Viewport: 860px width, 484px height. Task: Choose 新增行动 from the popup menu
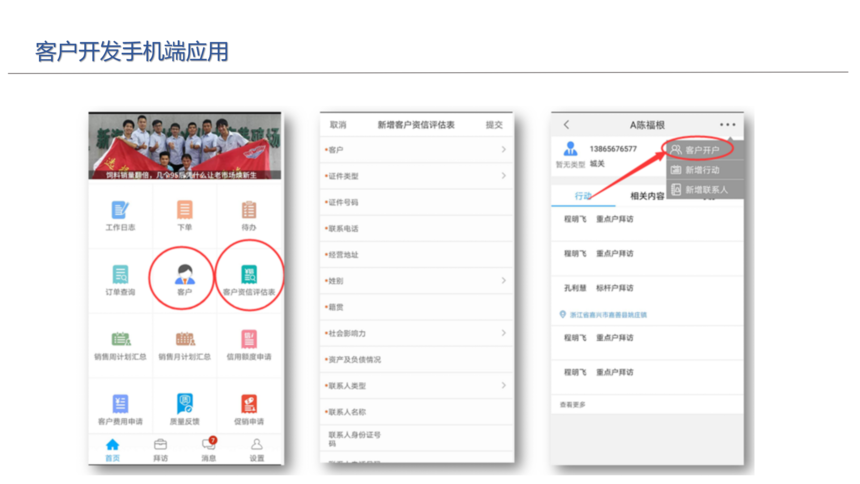pyautogui.click(x=705, y=170)
